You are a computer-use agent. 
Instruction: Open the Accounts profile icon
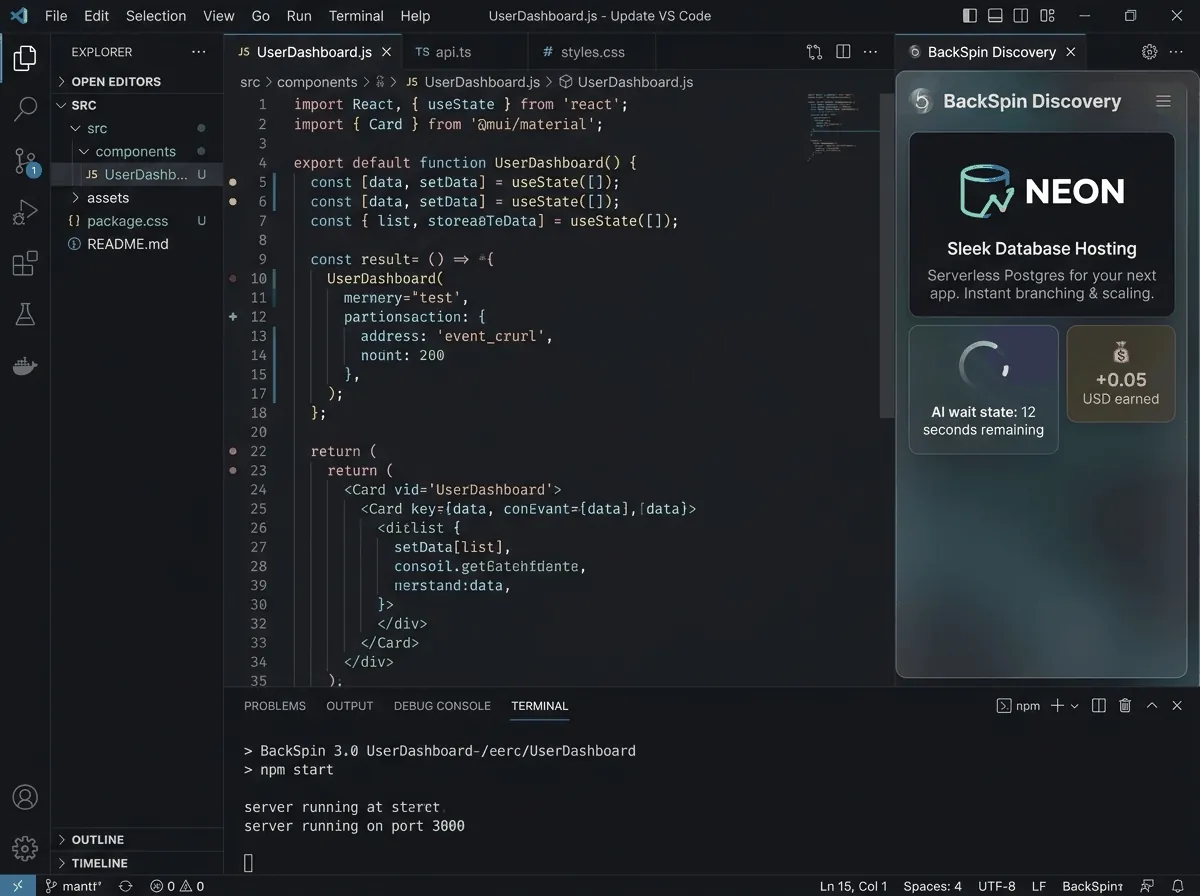click(x=25, y=797)
